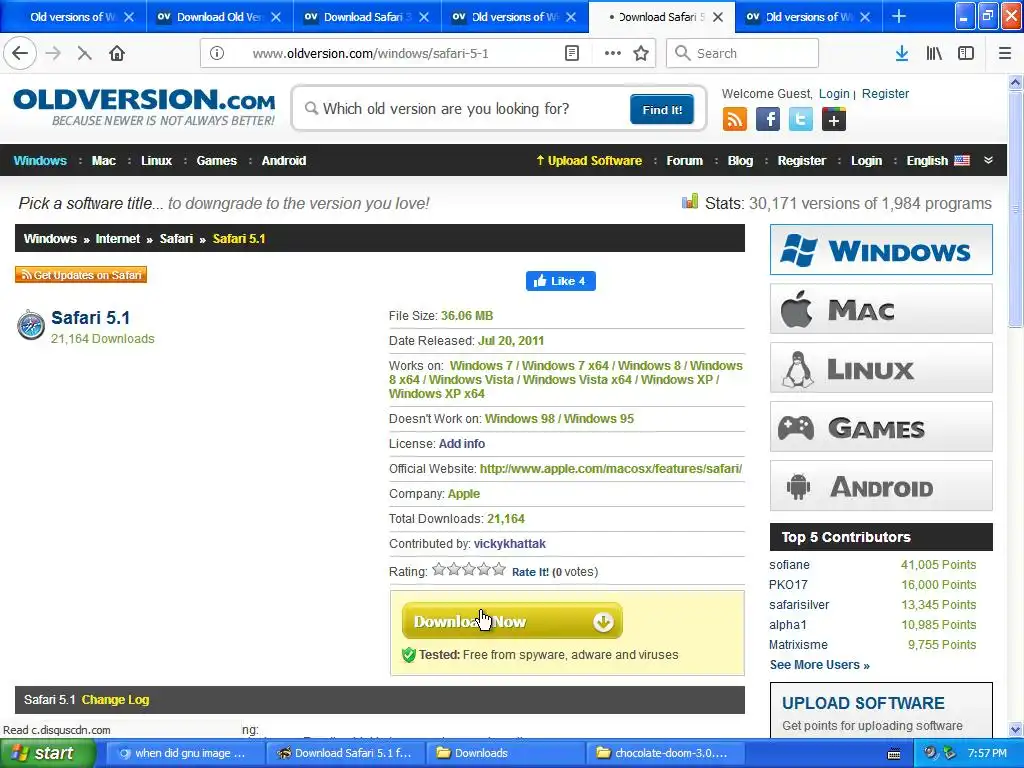Open Downloads folder in taskbar
This screenshot has height=768, width=1024.
pyautogui.click(x=505, y=754)
